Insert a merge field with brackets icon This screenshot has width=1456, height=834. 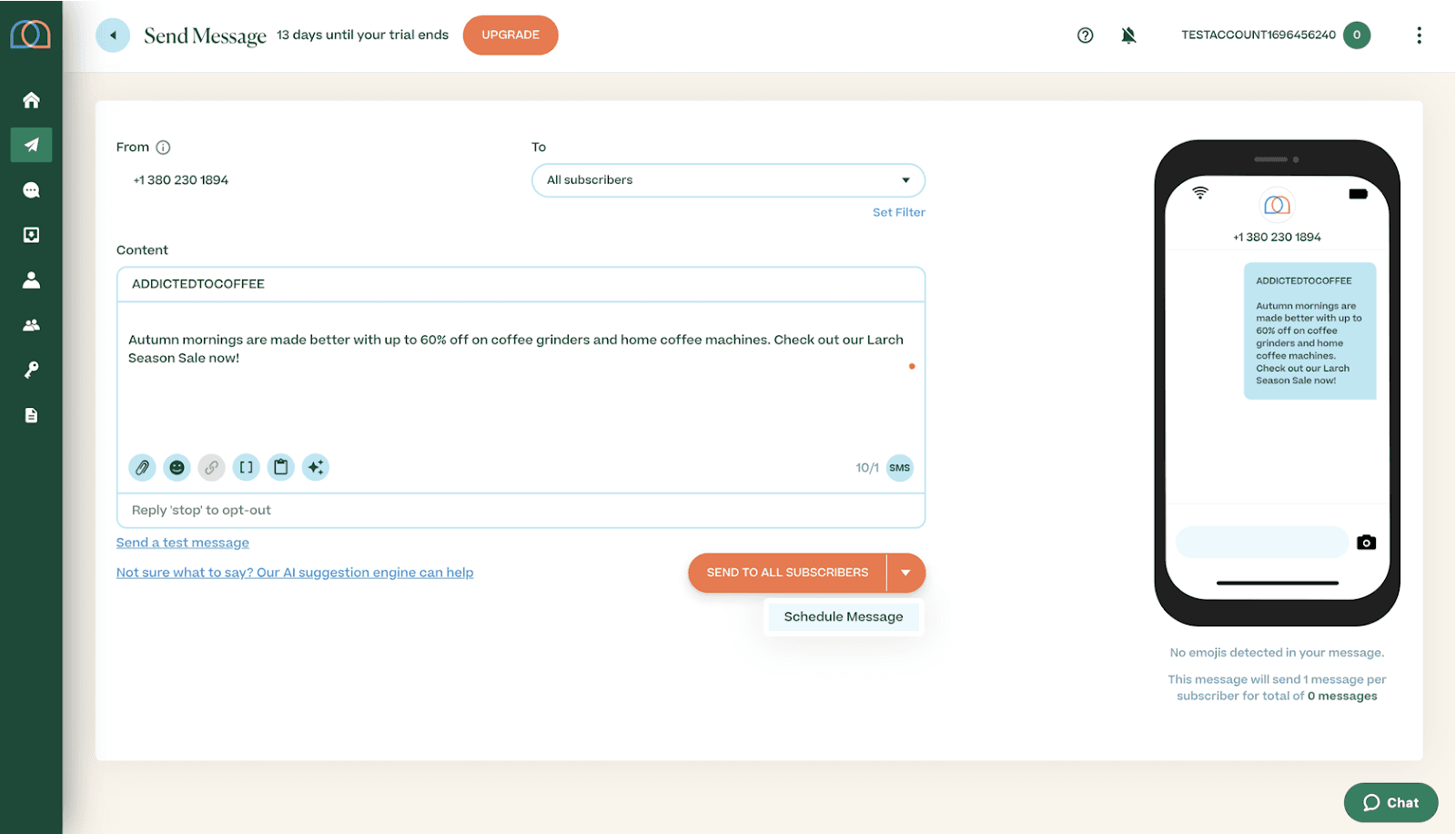(x=246, y=468)
